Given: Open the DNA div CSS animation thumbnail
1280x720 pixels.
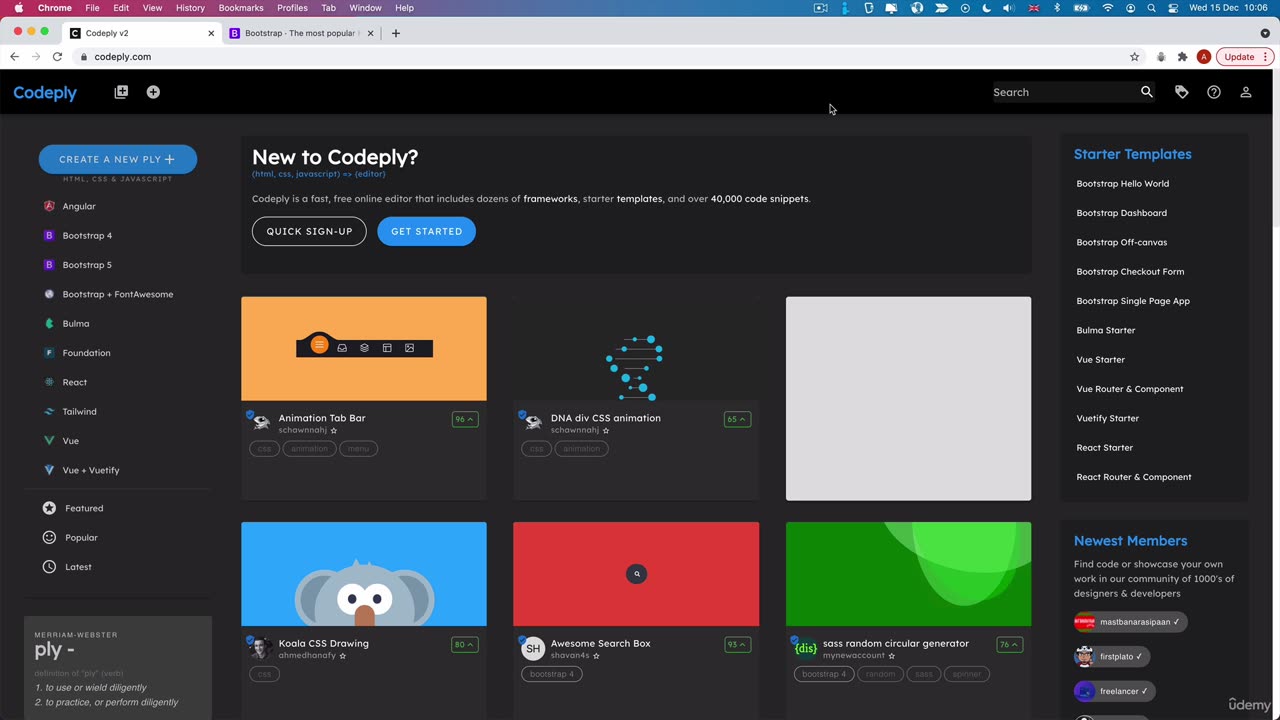Looking at the screenshot, I should (636, 349).
